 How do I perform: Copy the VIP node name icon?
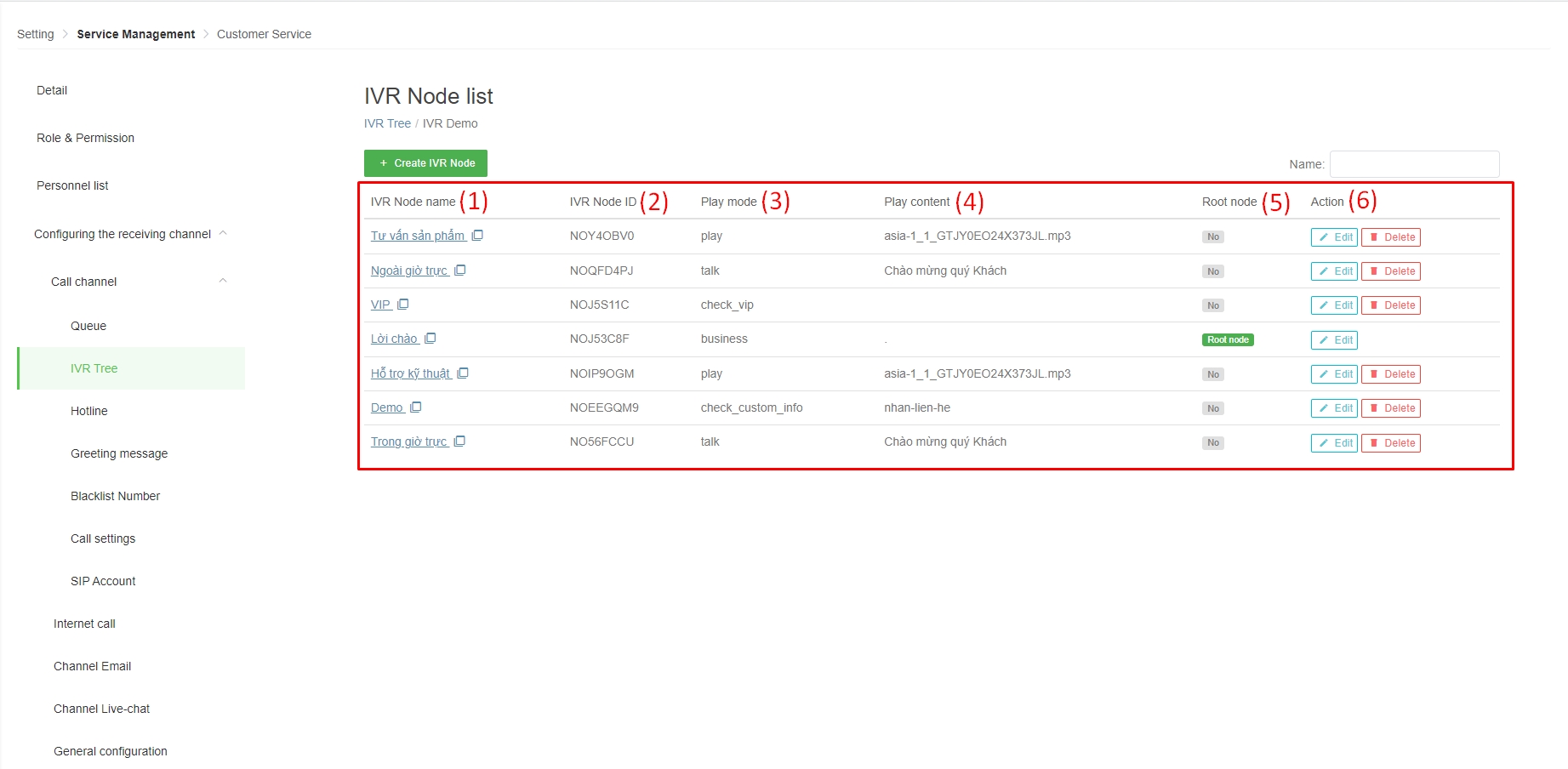click(403, 305)
